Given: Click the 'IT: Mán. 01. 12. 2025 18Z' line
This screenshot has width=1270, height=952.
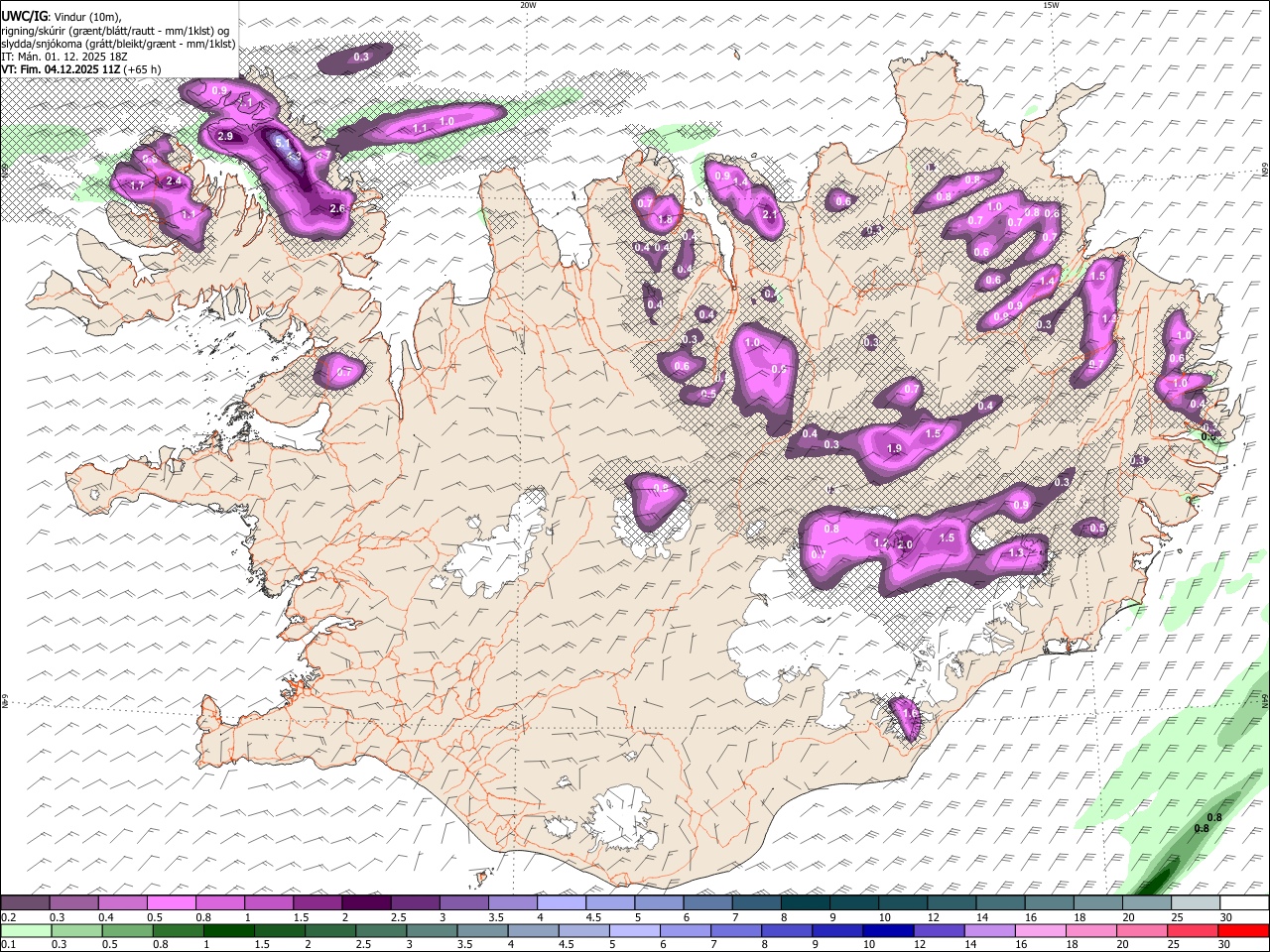Looking at the screenshot, I should (x=64, y=57).
